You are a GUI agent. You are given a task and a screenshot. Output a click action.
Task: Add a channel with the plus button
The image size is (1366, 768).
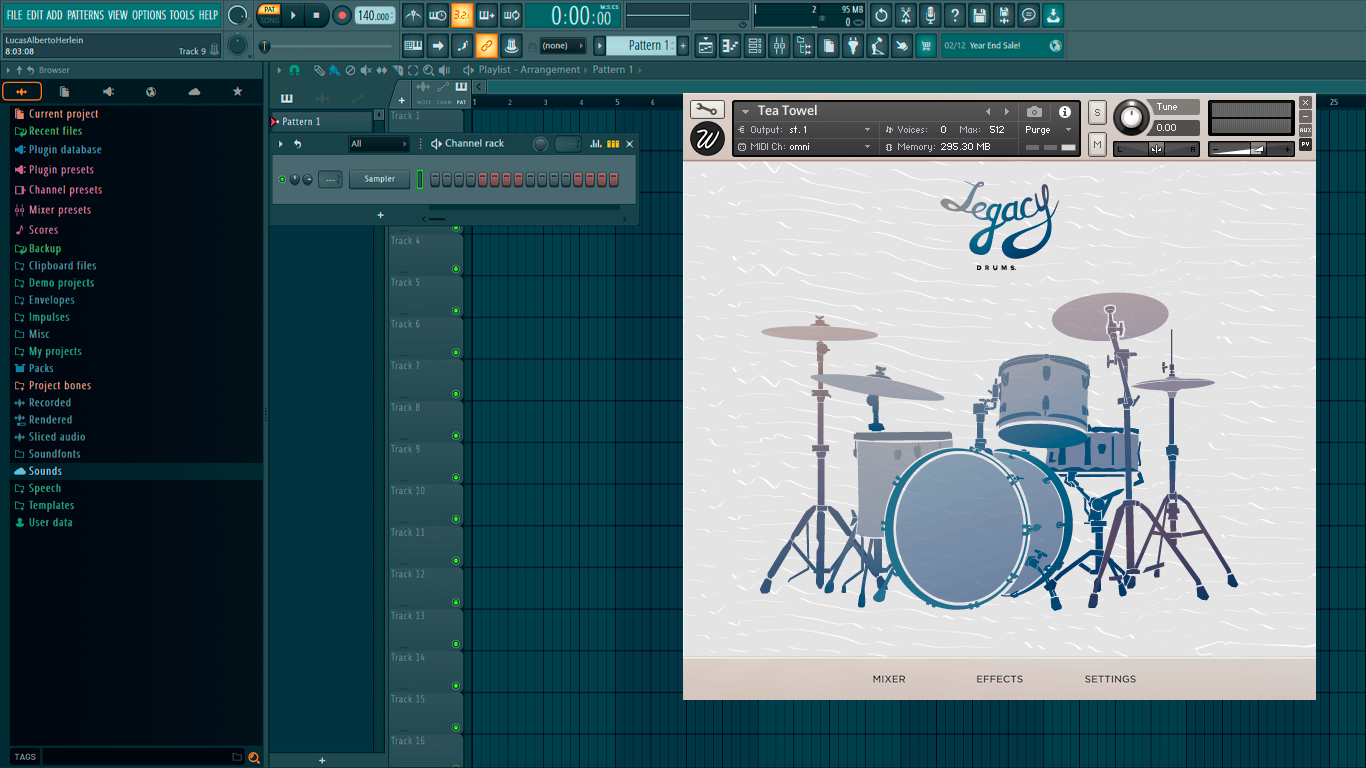point(380,215)
